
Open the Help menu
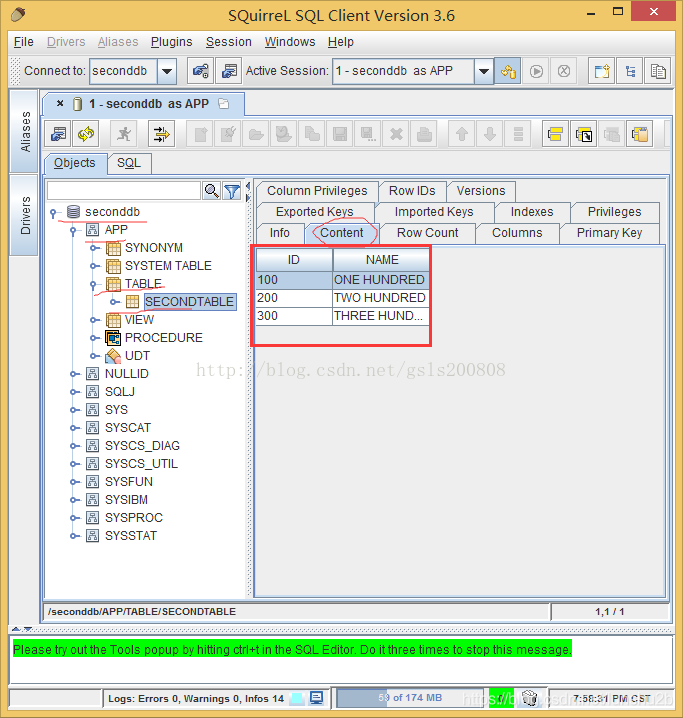pos(341,42)
